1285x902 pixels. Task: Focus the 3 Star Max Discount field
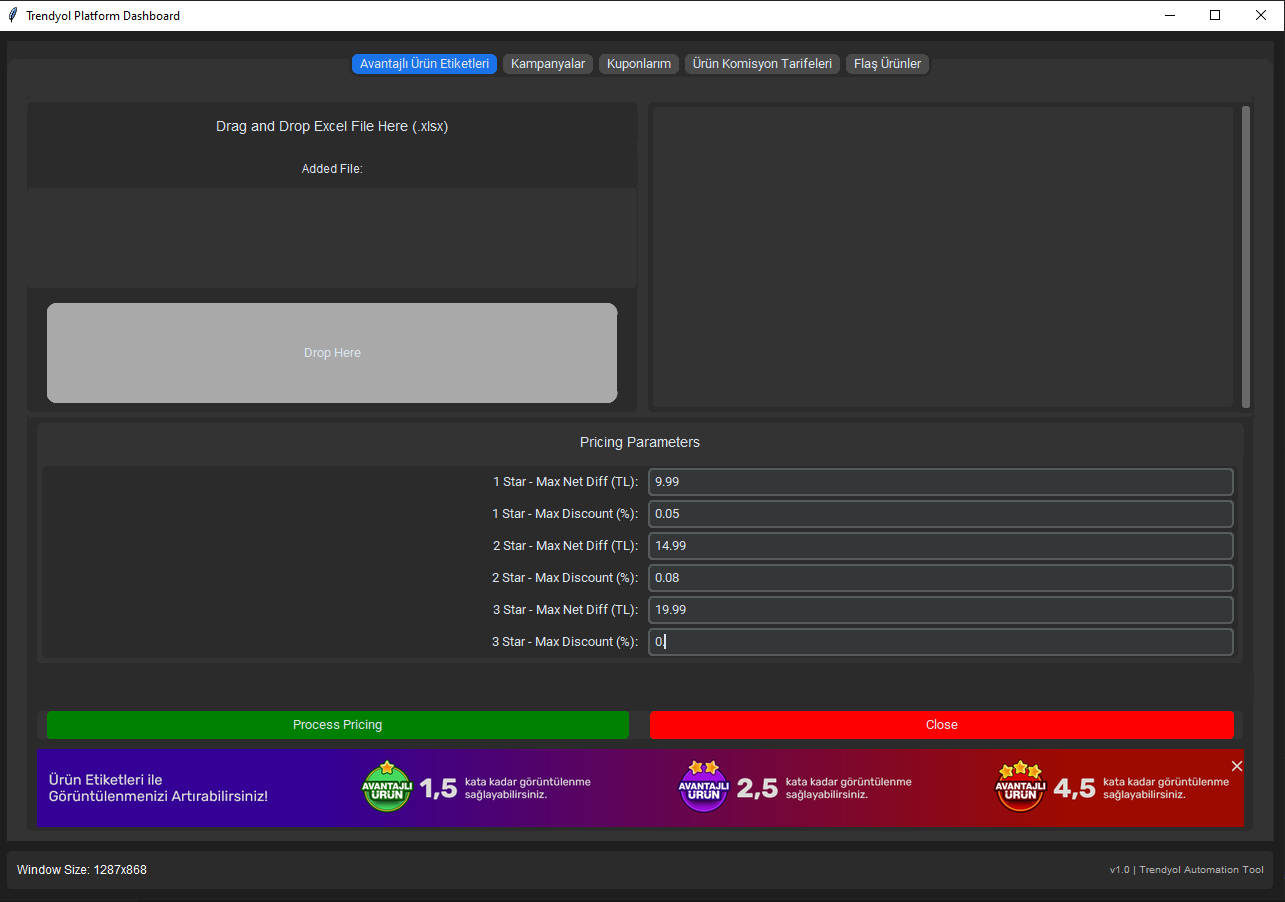pos(940,642)
